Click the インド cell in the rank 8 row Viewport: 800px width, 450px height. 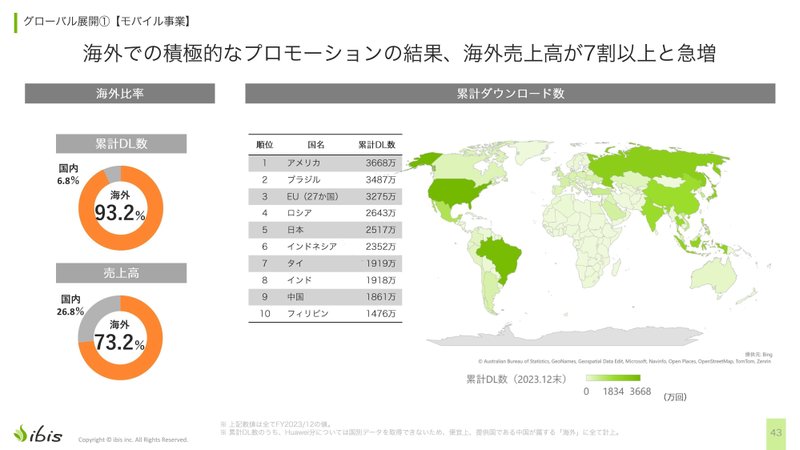click(299, 280)
